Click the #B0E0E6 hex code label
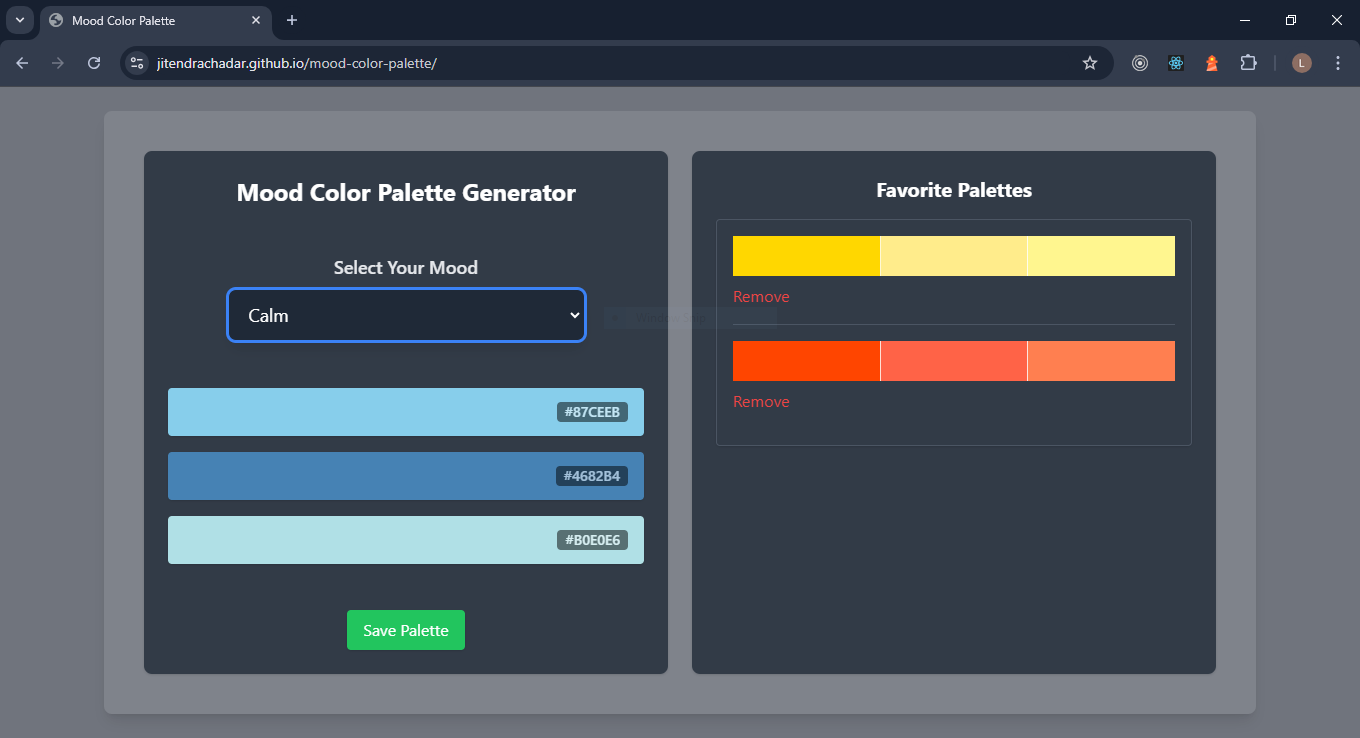1360x738 pixels. click(592, 540)
